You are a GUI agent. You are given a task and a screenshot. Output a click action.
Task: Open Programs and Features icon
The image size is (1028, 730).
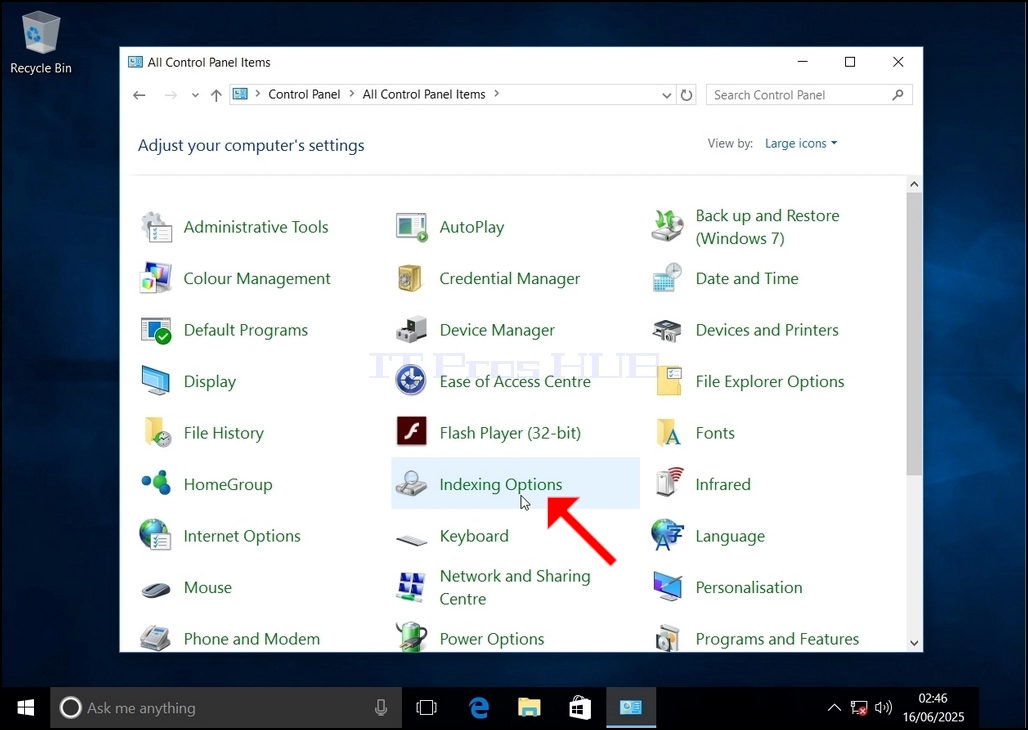click(667, 638)
